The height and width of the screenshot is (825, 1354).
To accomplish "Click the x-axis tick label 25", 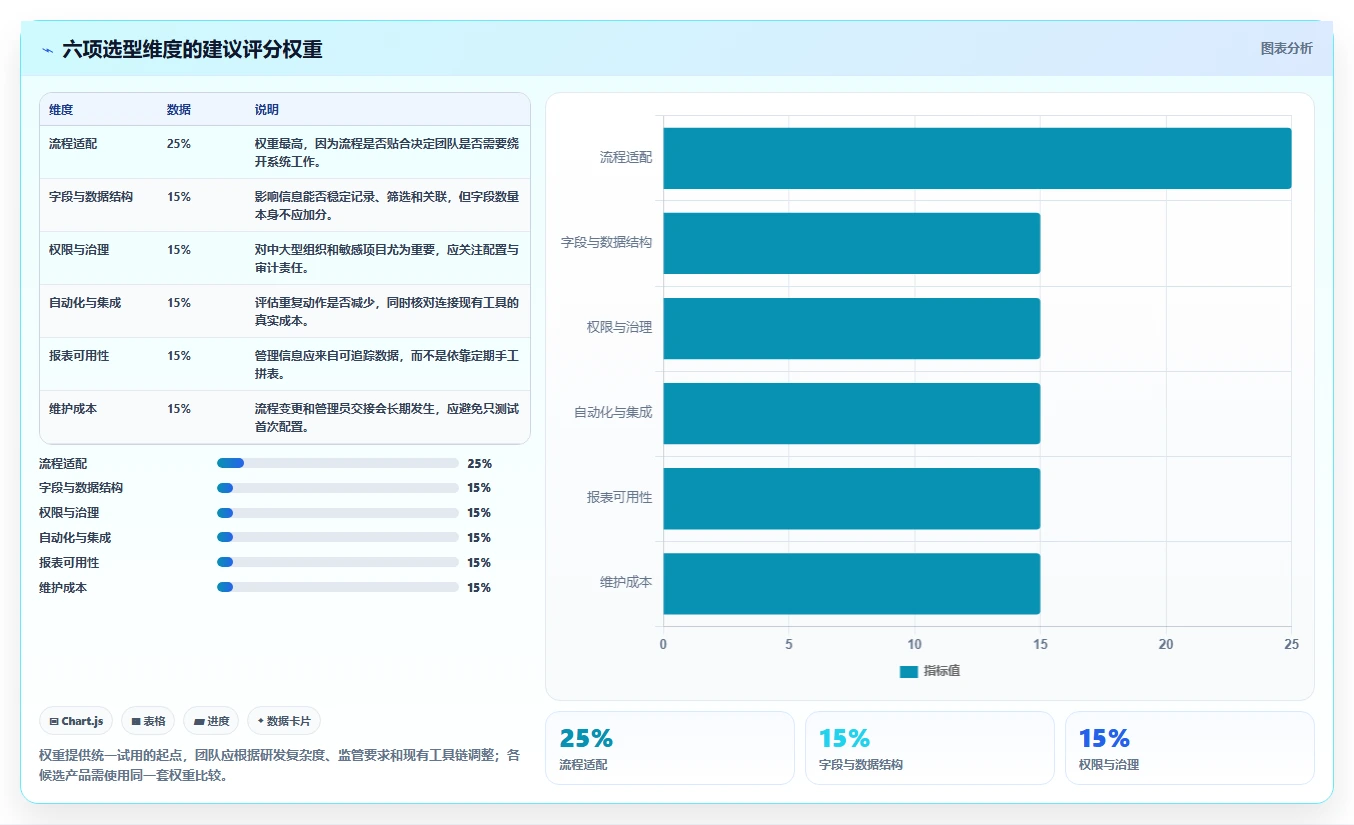I will click(x=1291, y=645).
